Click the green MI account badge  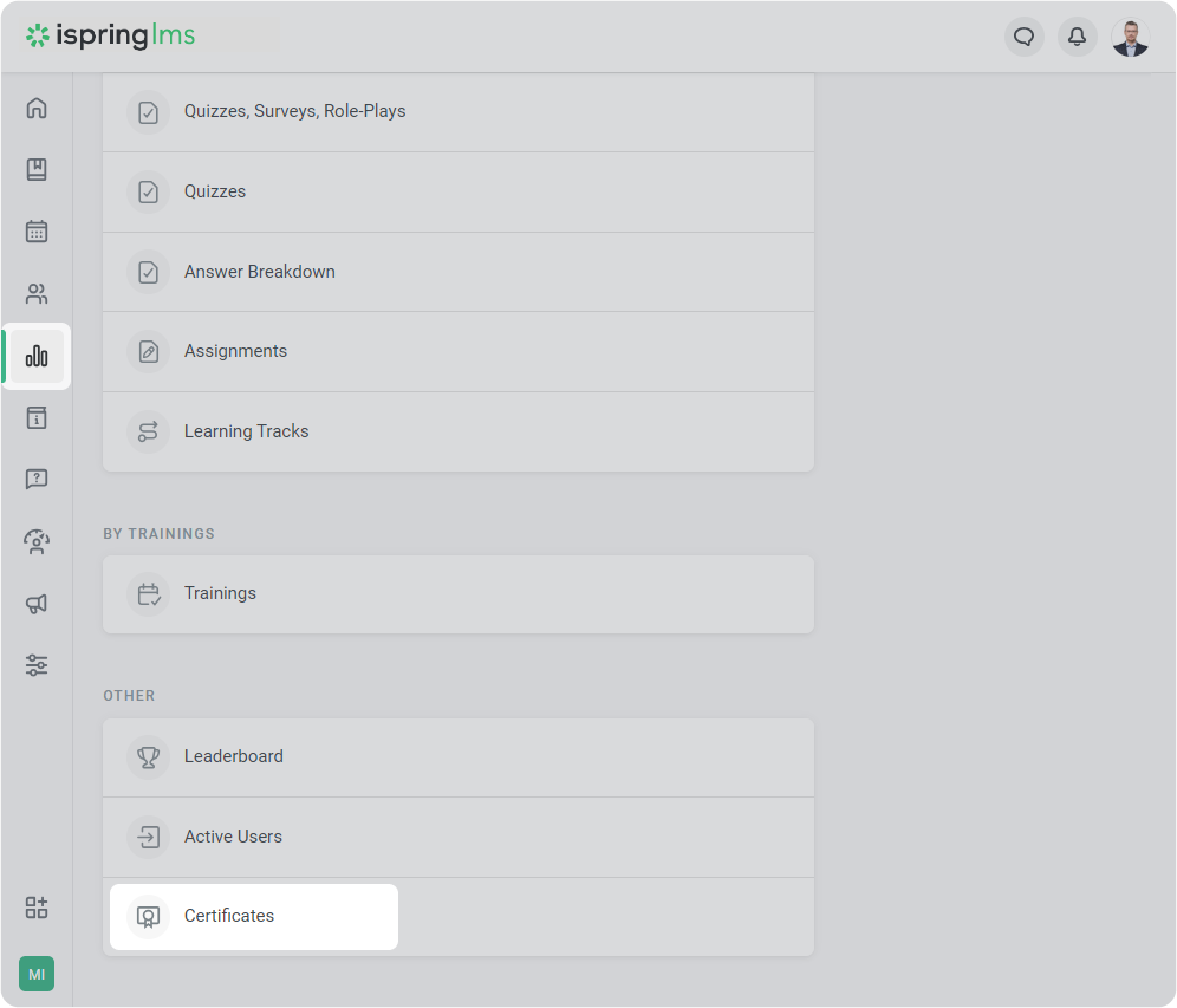37,974
